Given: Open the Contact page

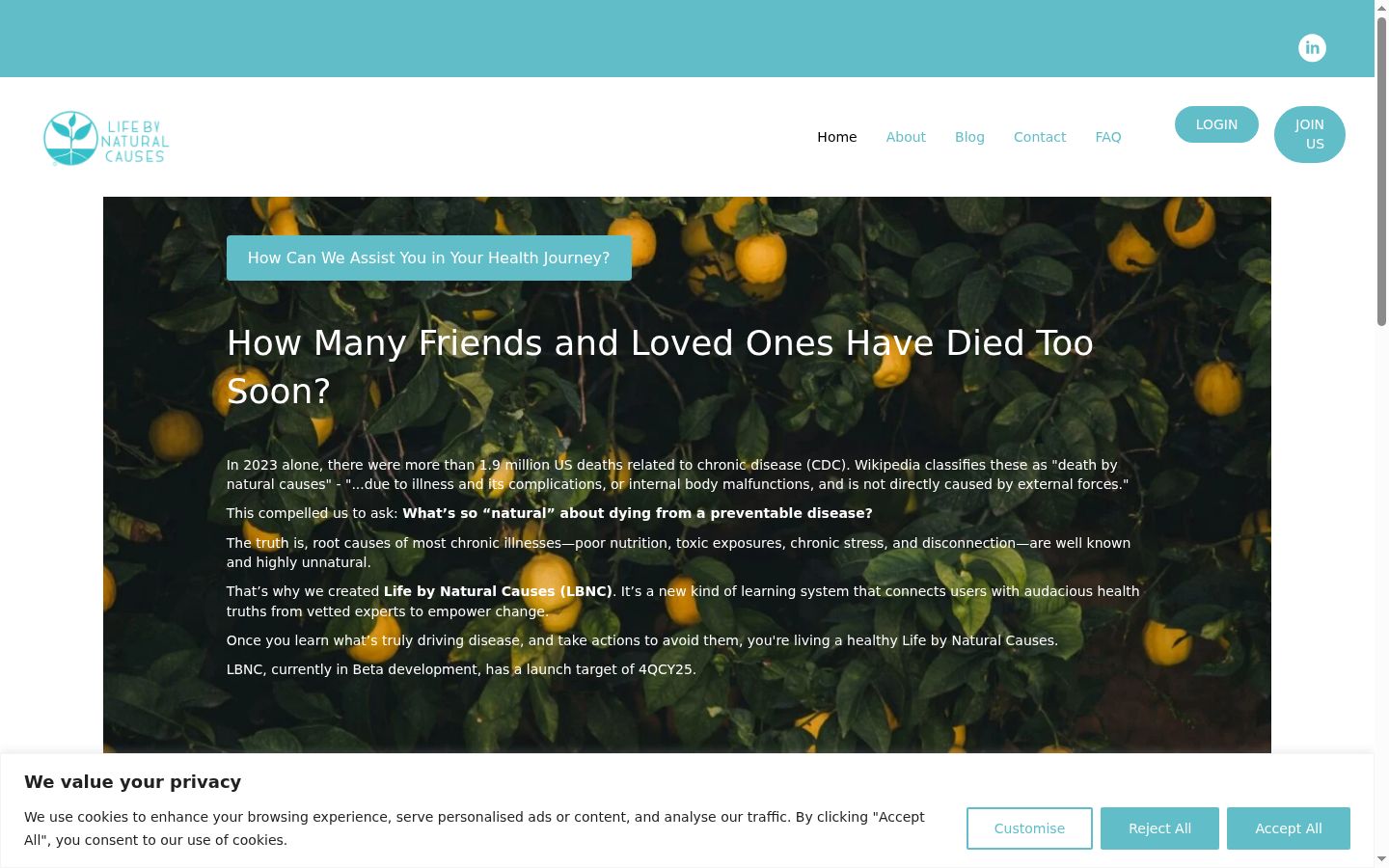Looking at the screenshot, I should click(1040, 137).
